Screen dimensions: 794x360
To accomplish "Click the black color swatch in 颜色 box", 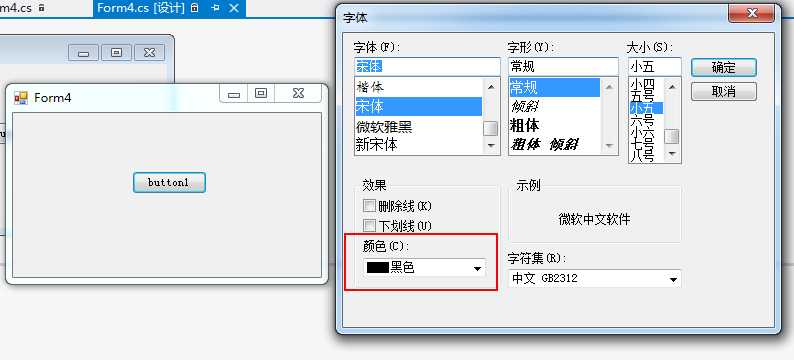I will click(378, 268).
